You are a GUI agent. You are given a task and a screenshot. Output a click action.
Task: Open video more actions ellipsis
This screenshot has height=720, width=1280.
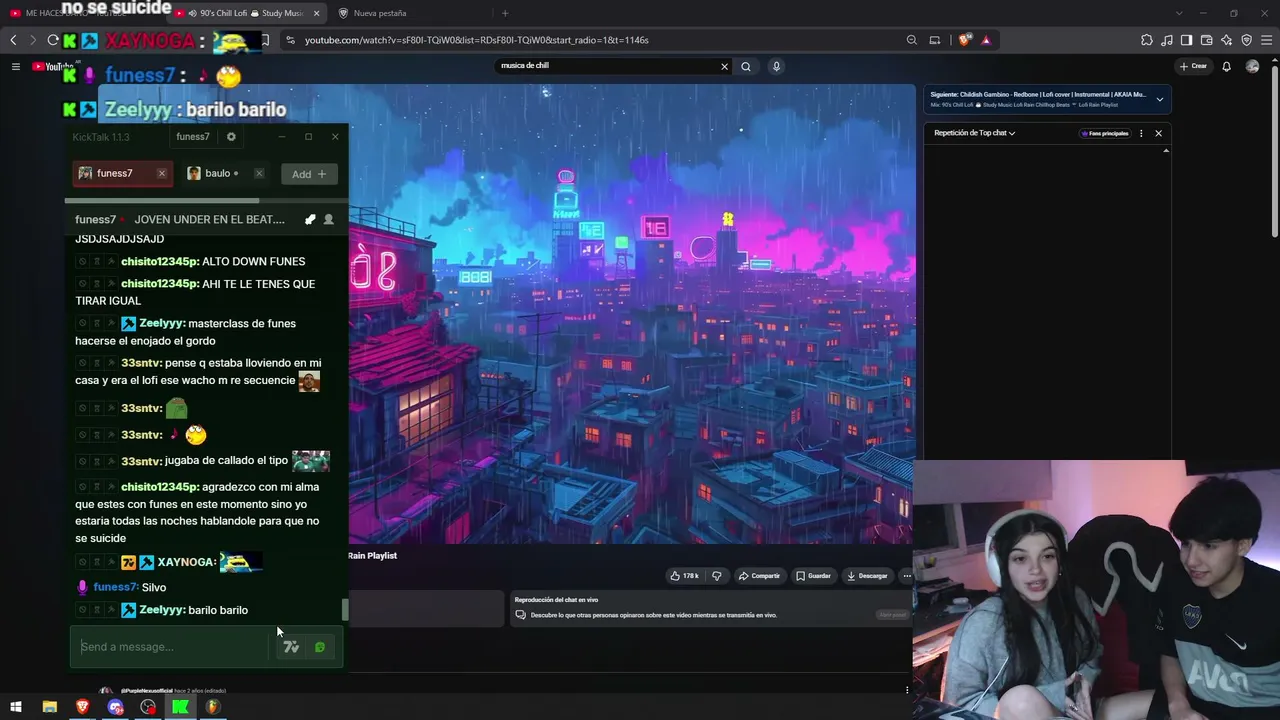907,576
